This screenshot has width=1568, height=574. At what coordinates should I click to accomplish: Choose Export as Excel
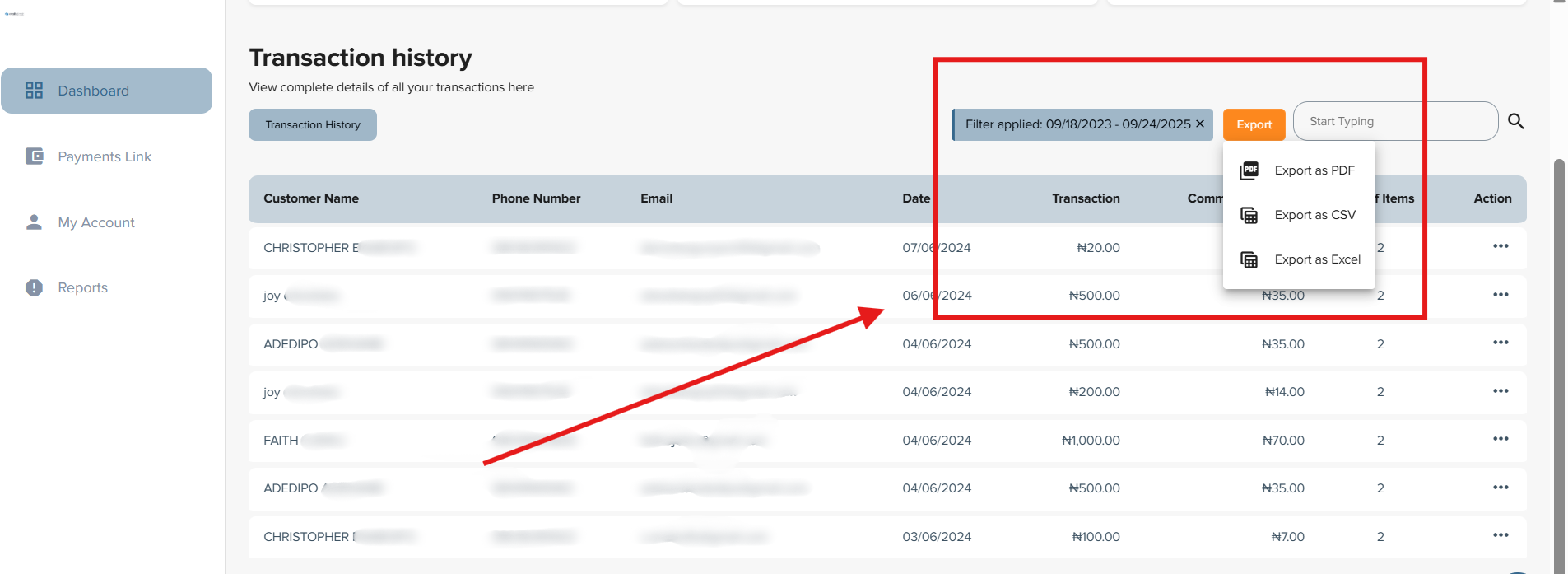tap(1299, 259)
